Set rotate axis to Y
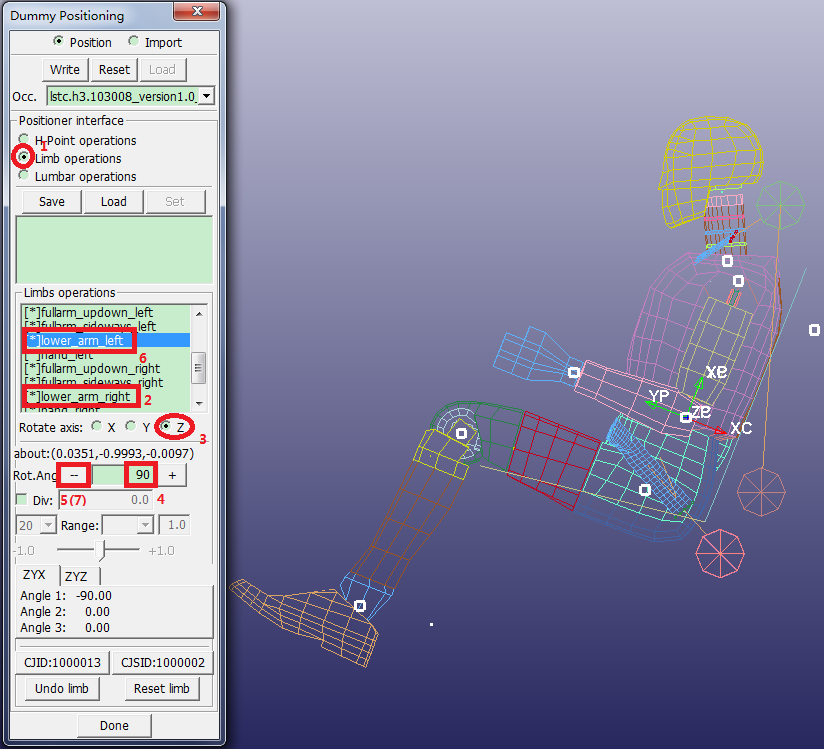Viewport: 824px width, 749px height. coord(131,426)
